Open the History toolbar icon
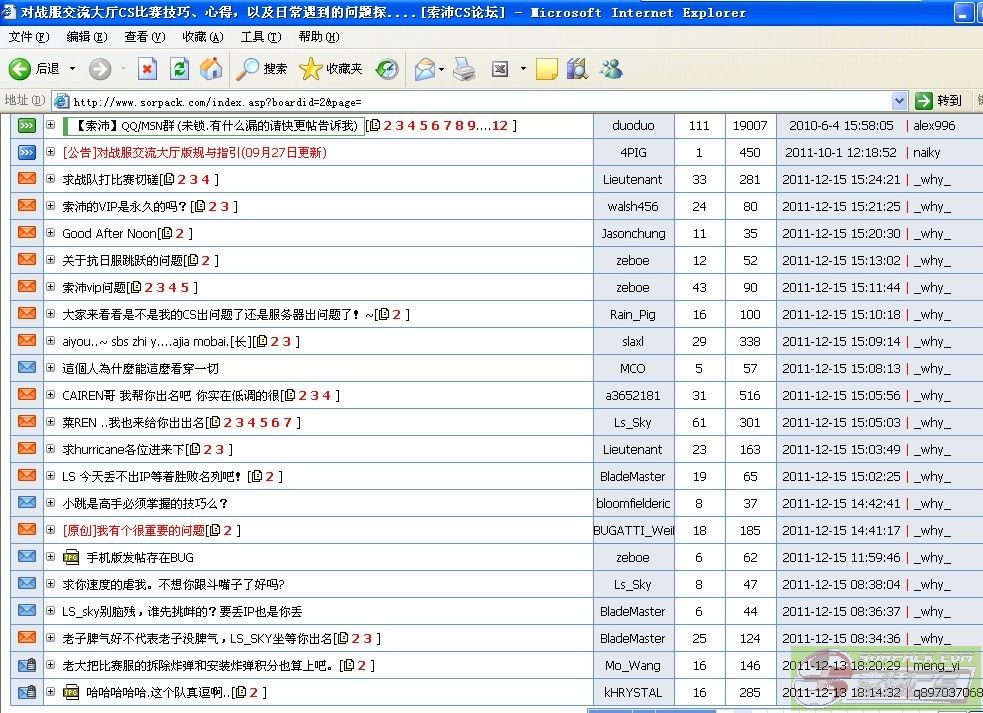The image size is (983, 713). pyautogui.click(x=387, y=69)
